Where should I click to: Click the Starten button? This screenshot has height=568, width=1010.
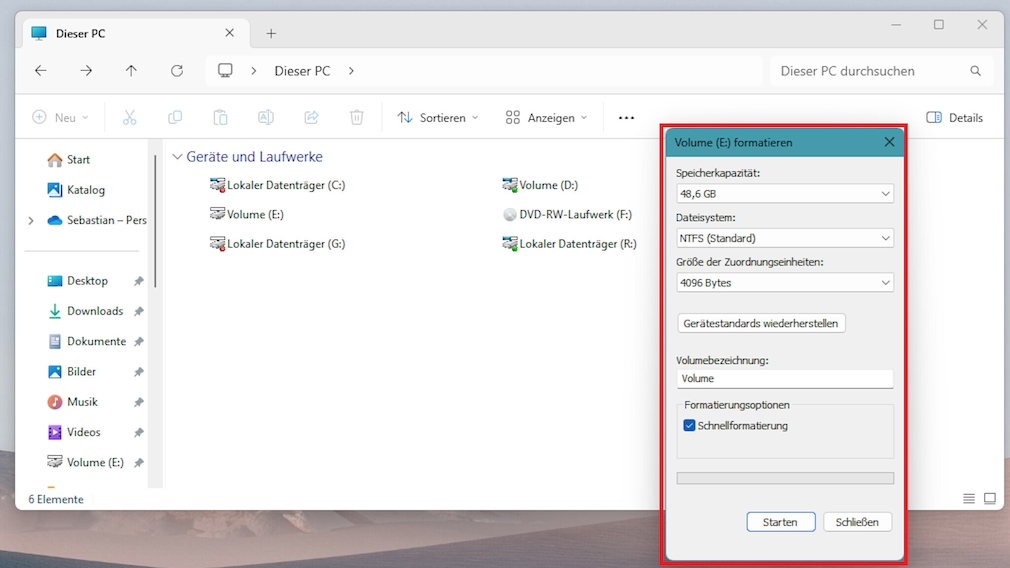(x=780, y=522)
